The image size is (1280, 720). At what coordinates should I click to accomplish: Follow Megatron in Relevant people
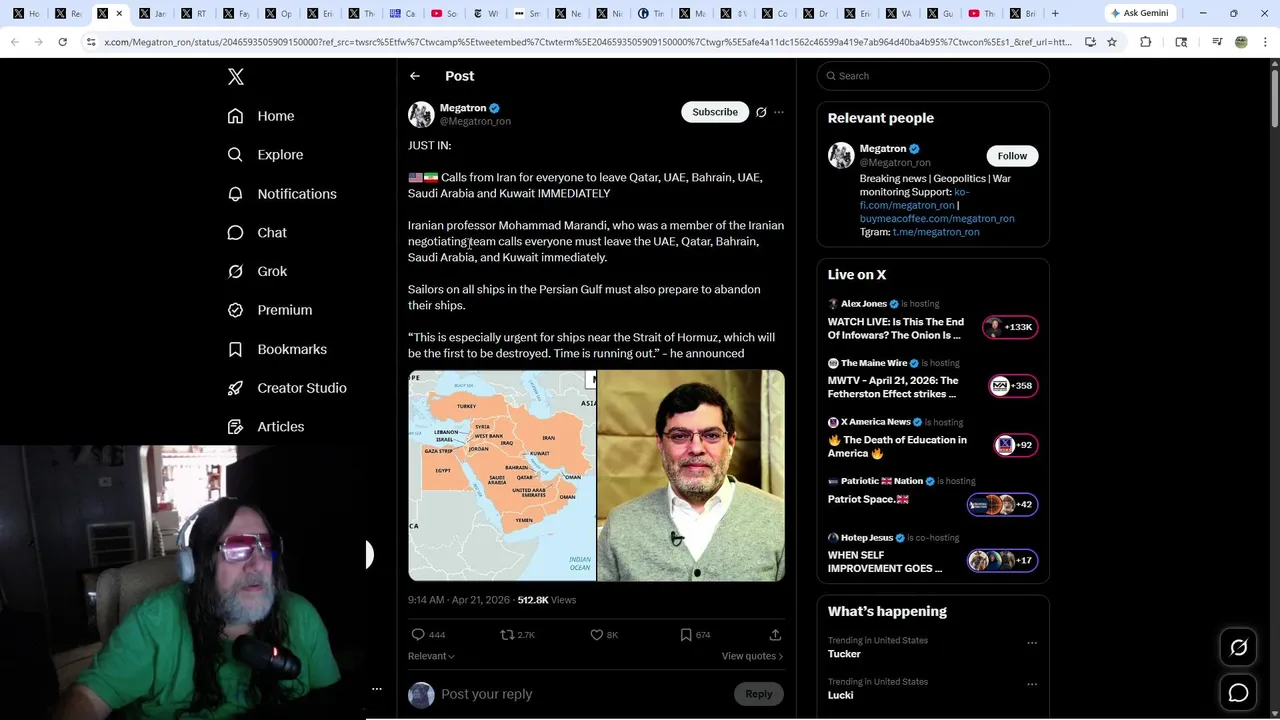[x=1012, y=156]
